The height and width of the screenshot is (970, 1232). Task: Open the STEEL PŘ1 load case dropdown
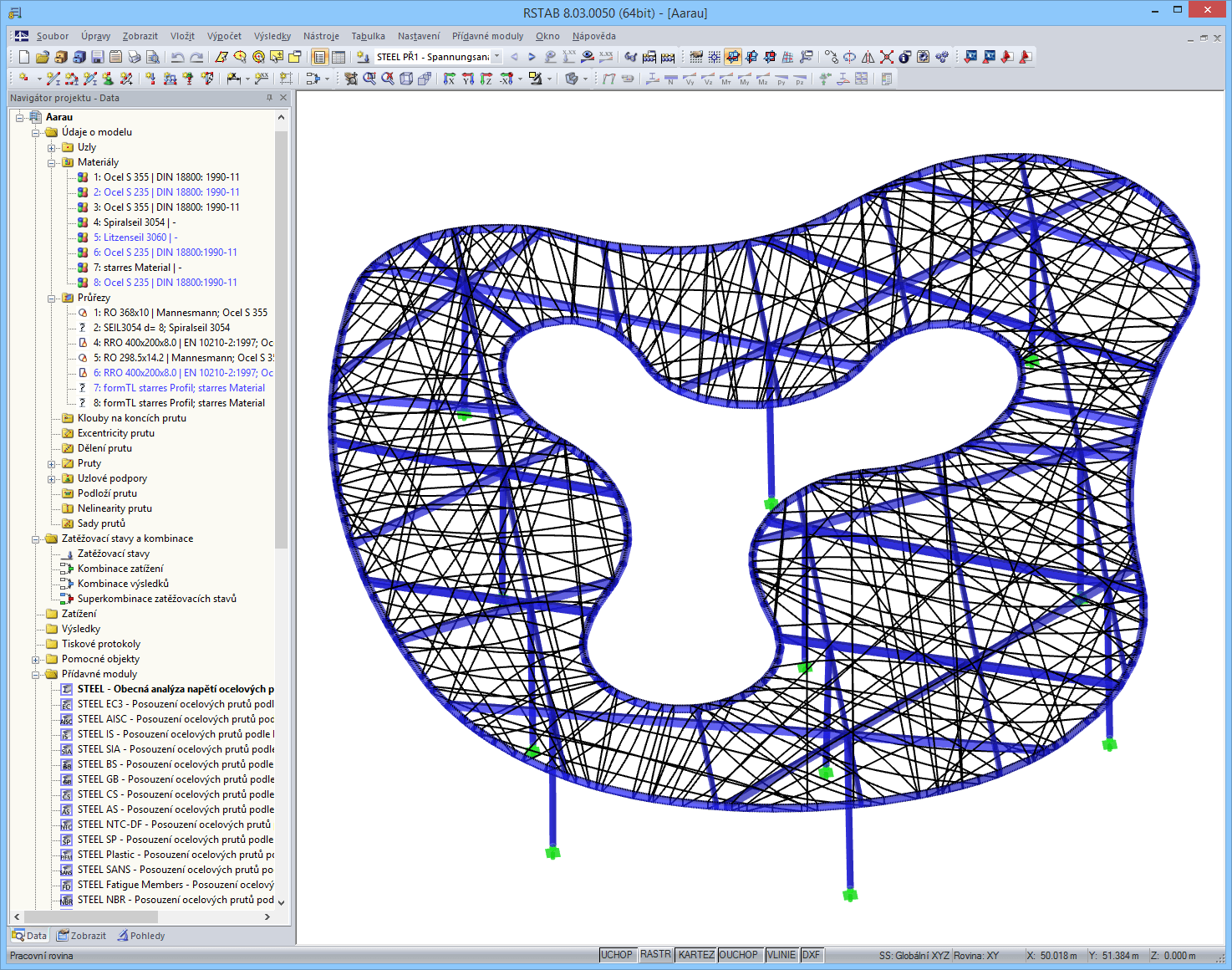coord(496,57)
